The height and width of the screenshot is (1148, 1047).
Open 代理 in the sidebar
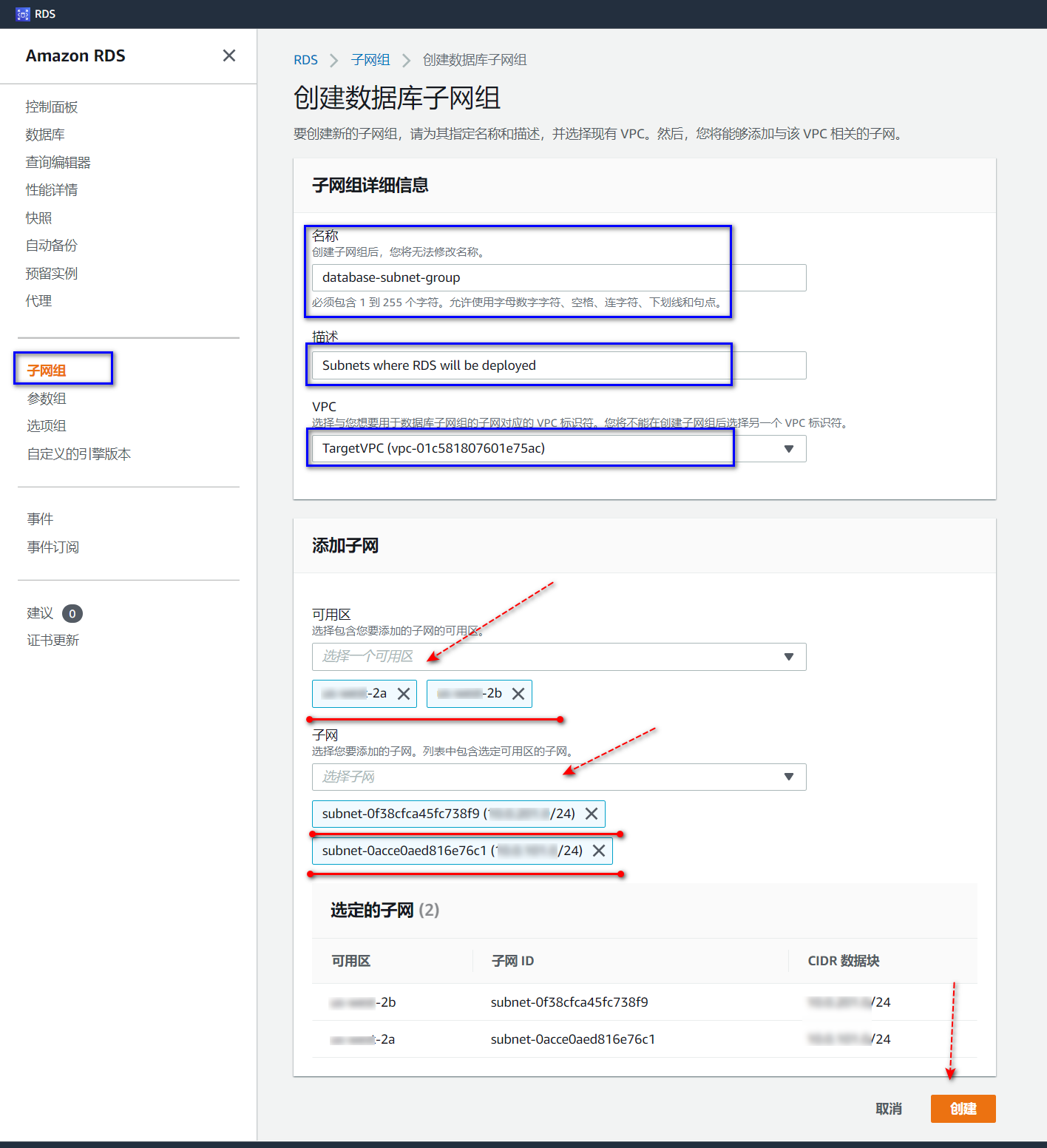point(38,301)
